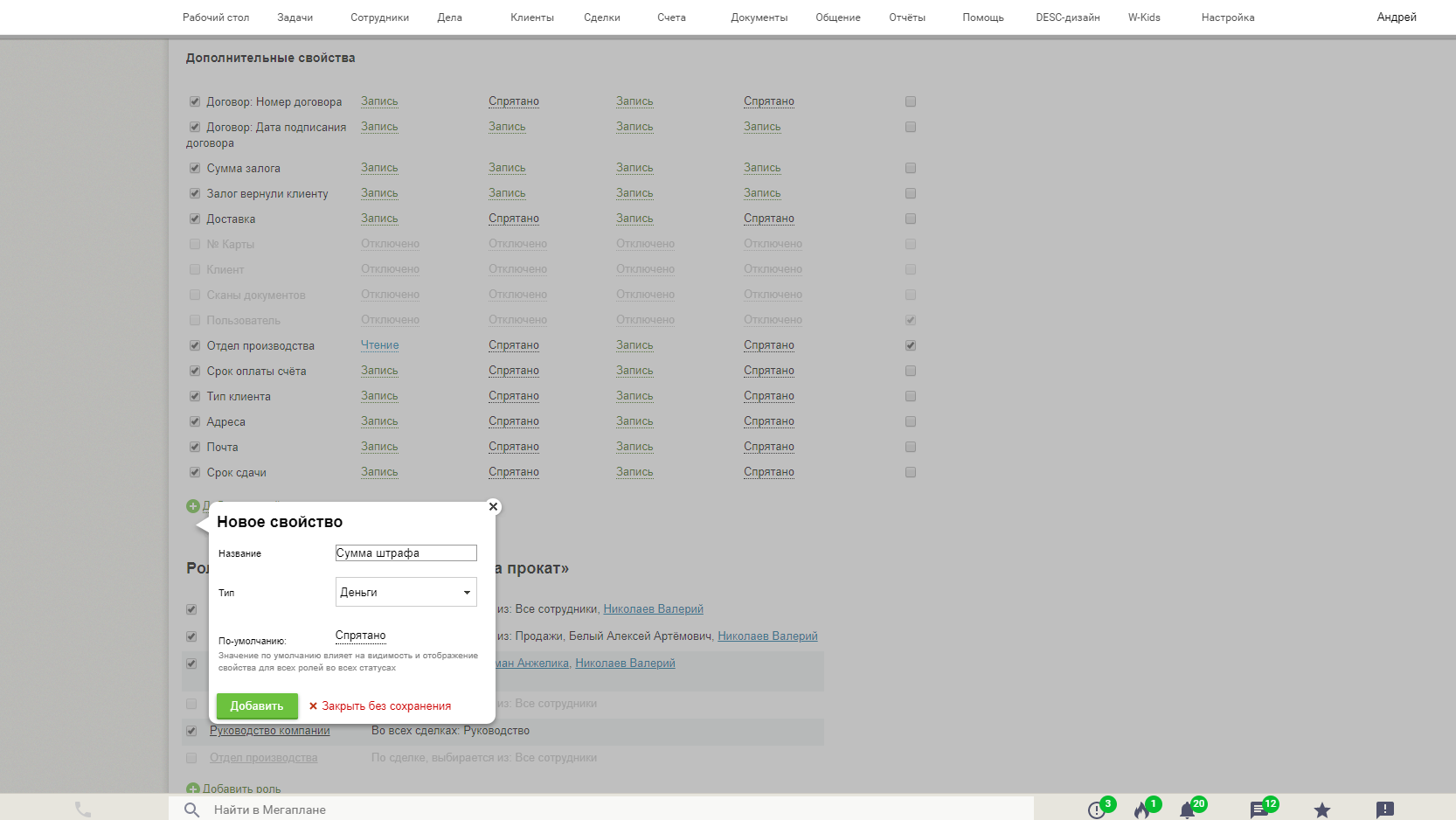Open the Отдел производства role link near bottom
Viewport: 1456px width, 820px height.
point(264,758)
